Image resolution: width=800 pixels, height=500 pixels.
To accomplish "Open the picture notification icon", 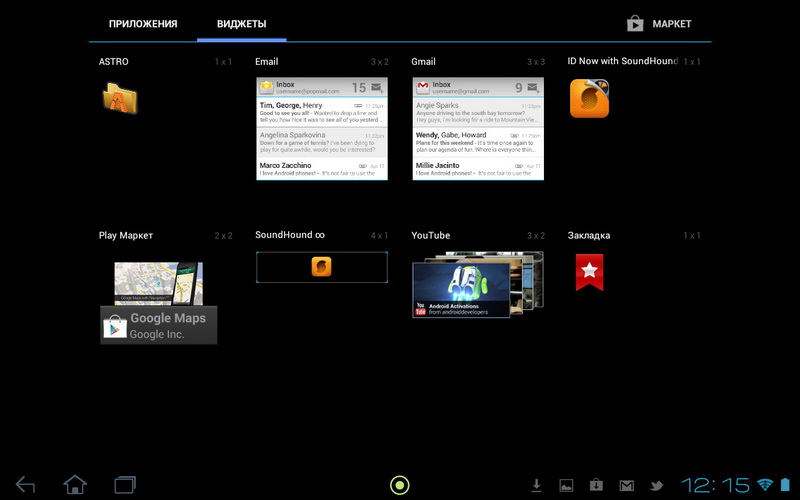I will [566, 486].
